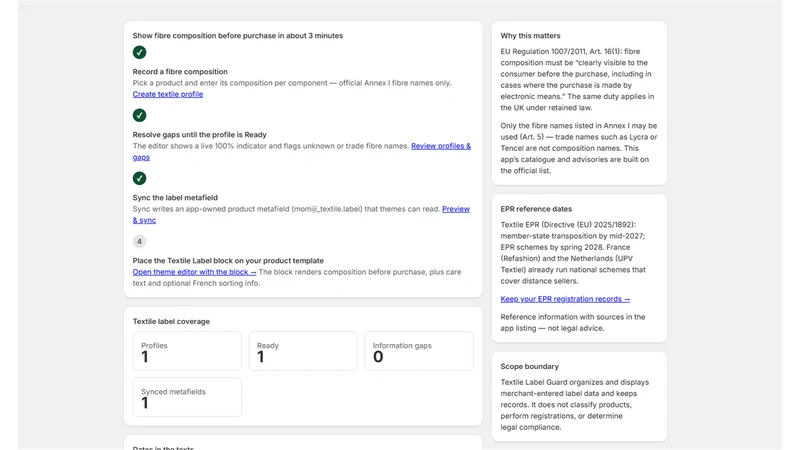Select the Ready count card
This screenshot has height=450, width=800.
303,351
